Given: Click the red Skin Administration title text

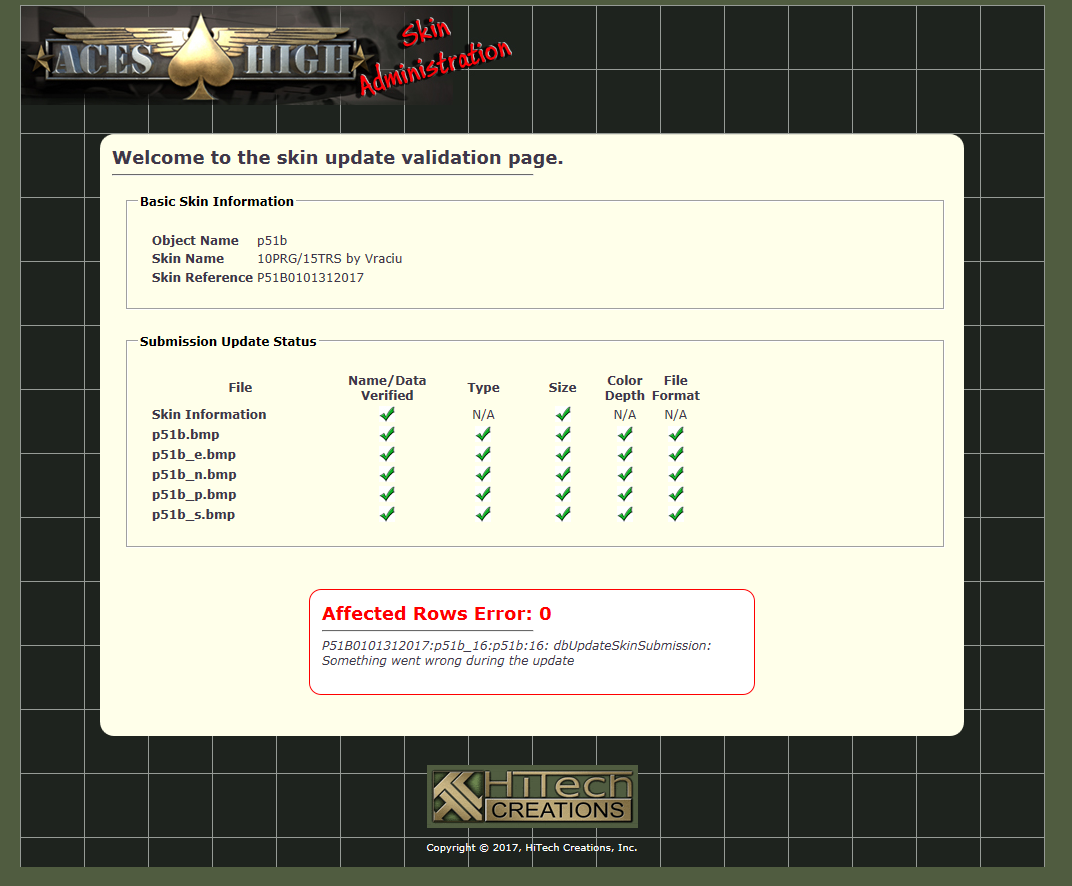Looking at the screenshot, I should (440, 60).
